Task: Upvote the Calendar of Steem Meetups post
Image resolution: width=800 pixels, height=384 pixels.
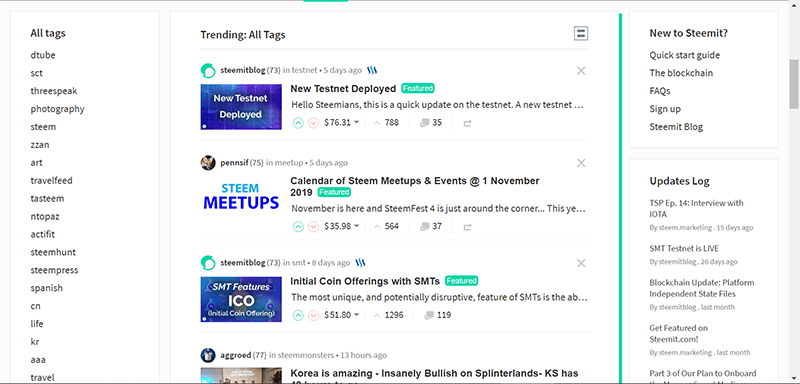Action: (x=298, y=226)
